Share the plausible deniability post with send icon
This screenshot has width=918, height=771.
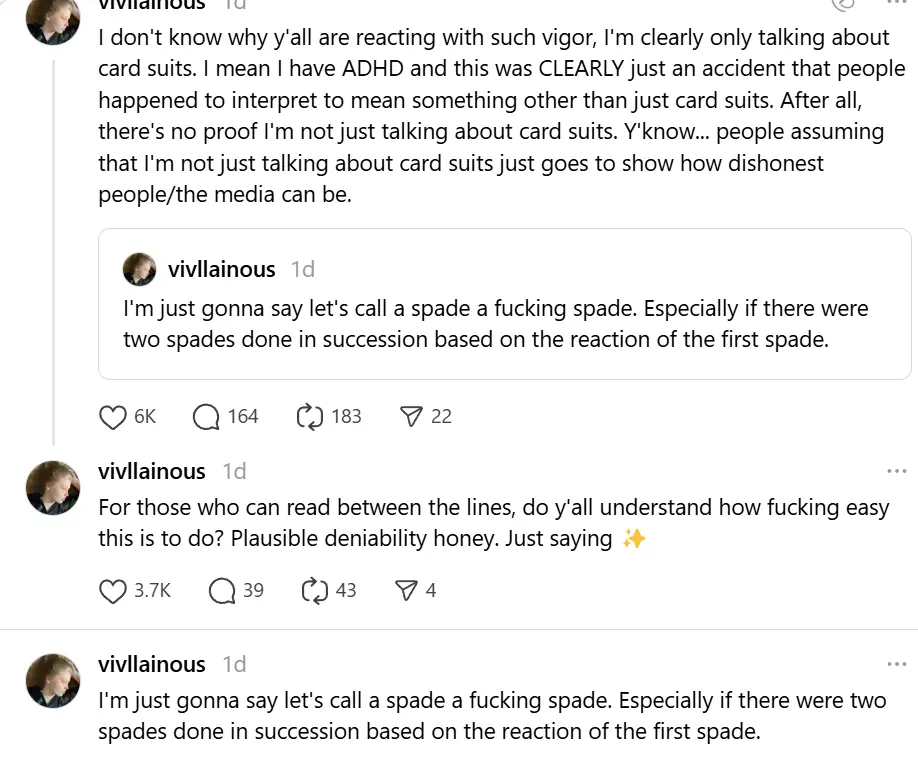click(407, 591)
